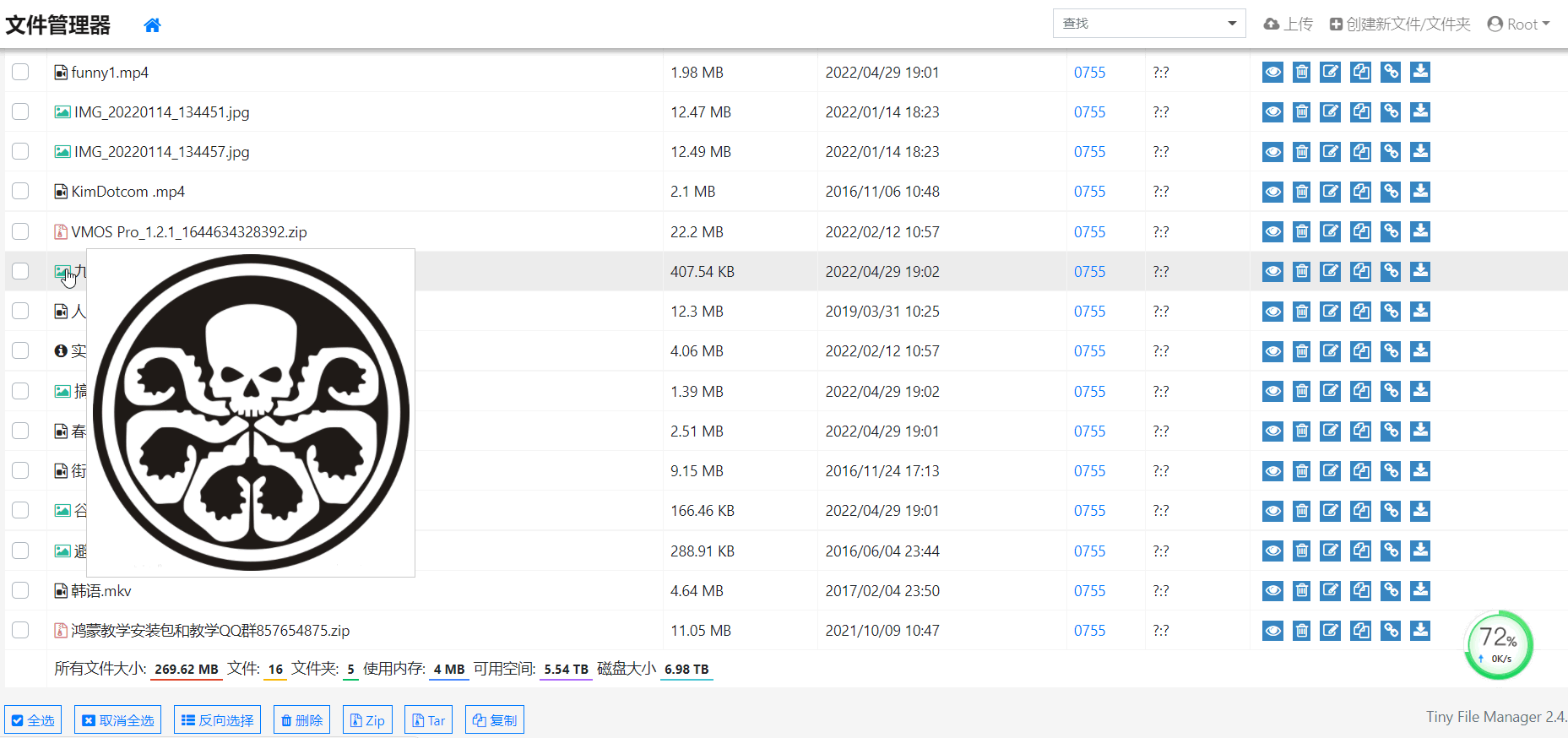
Task: Expand the 查找 search dropdown arrow
Action: pos(1232,24)
